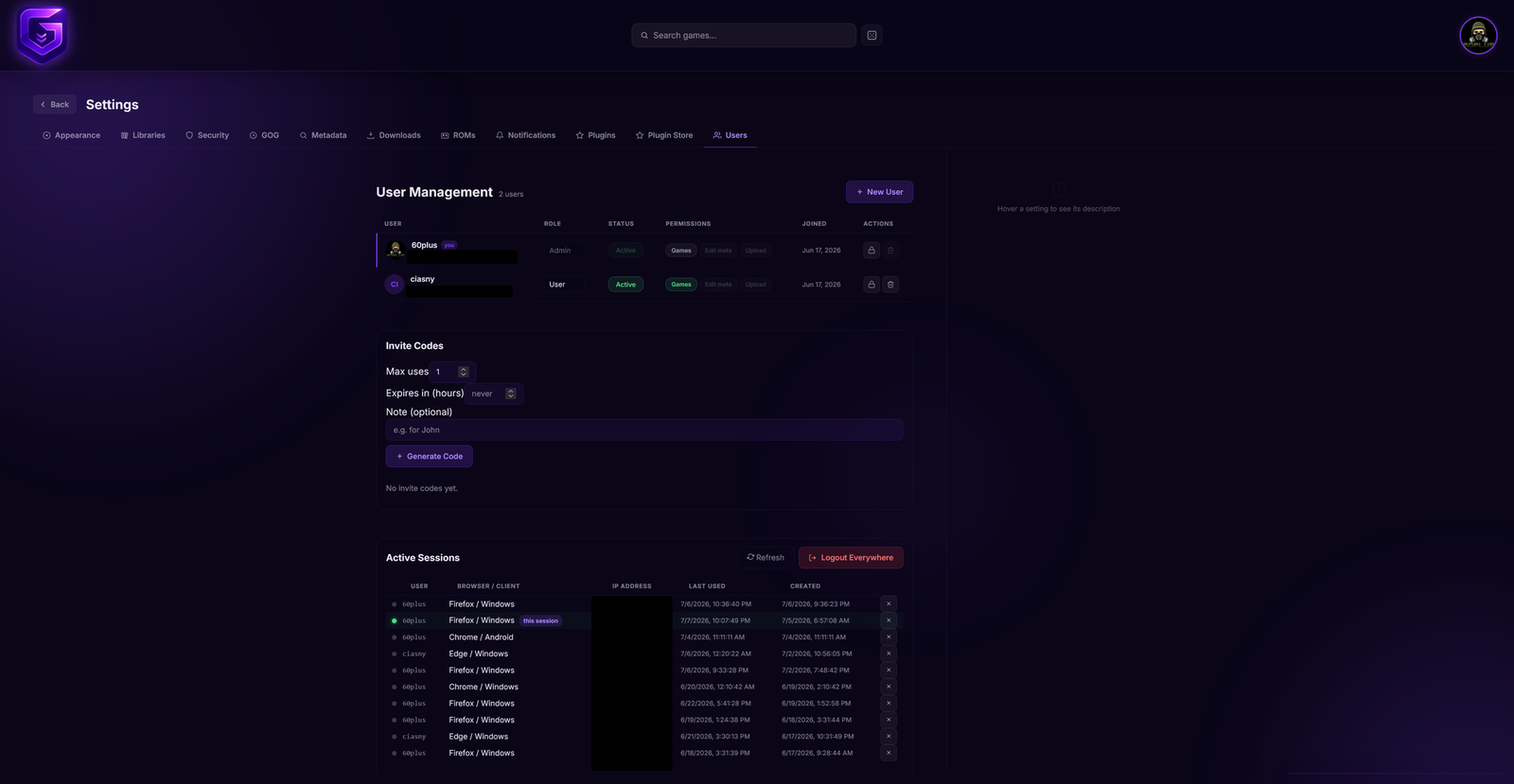Viewport: 1514px width, 784px height.
Task: Toggle Active status for ciasny
Action: tap(625, 285)
